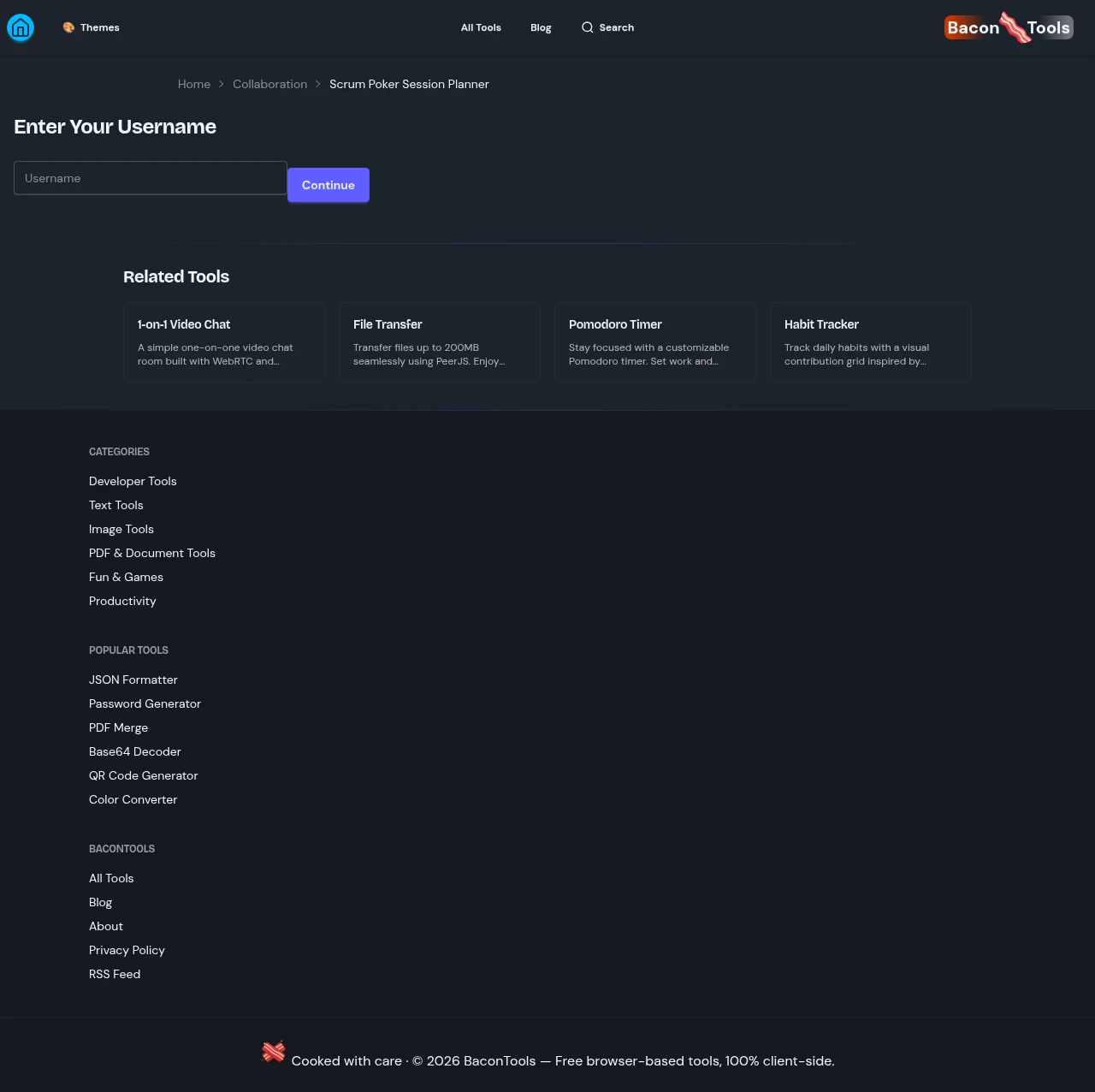Viewport: 1095px width, 1092px height.
Task: Open the File Transfer tool card
Action: (x=440, y=341)
